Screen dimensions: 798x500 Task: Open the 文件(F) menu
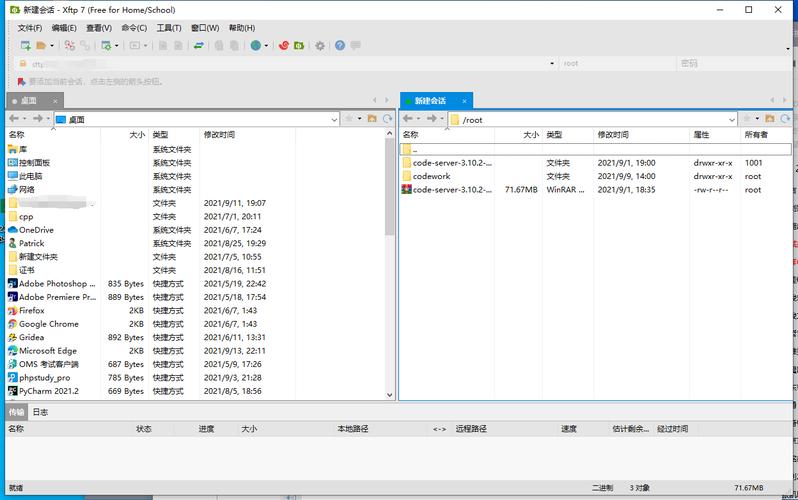pos(30,28)
